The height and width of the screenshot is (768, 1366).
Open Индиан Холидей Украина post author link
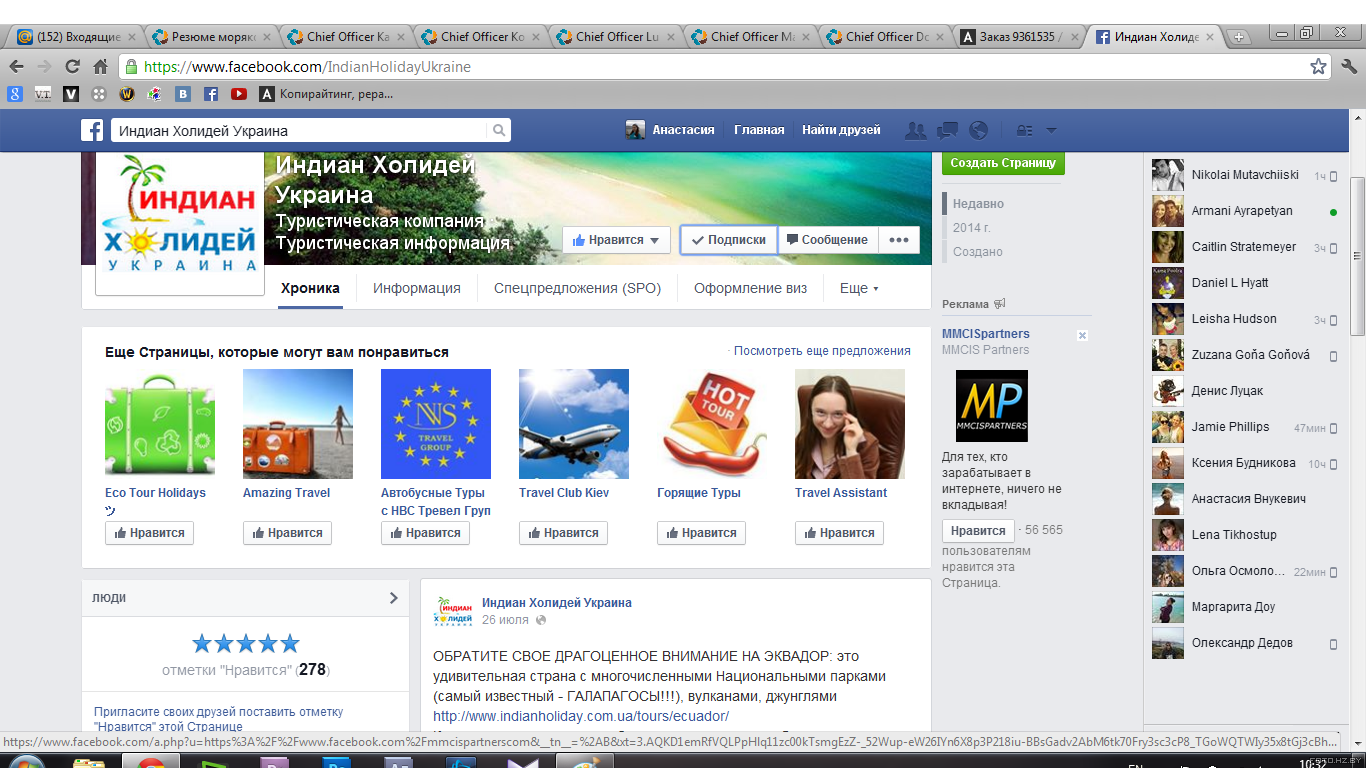pos(557,603)
